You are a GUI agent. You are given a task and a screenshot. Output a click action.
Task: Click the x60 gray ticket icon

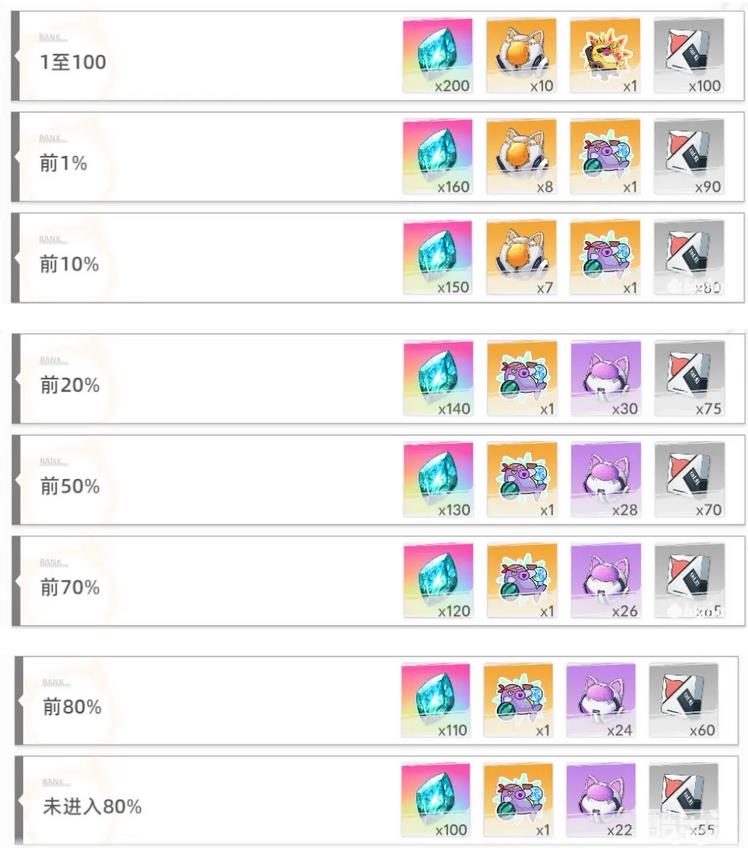point(684,701)
